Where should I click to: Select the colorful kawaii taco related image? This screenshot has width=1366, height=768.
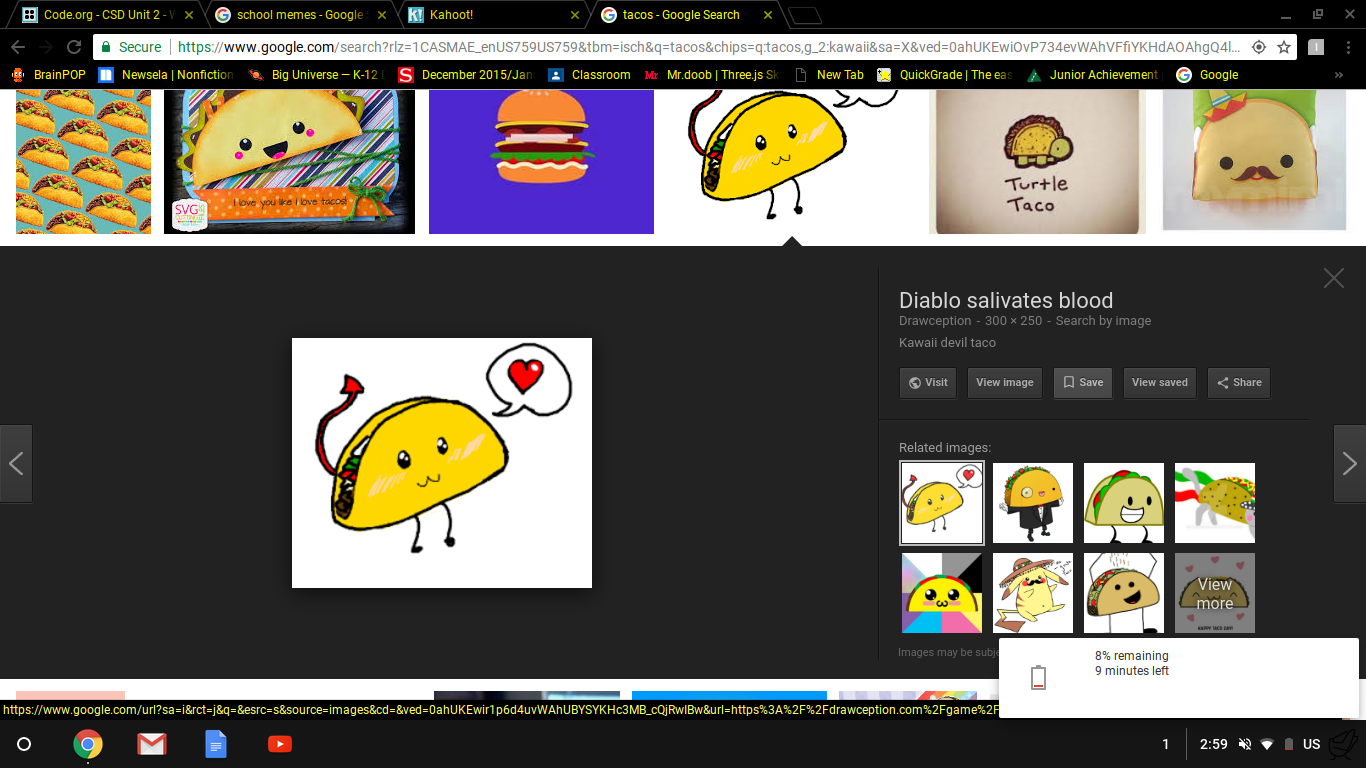(x=942, y=593)
